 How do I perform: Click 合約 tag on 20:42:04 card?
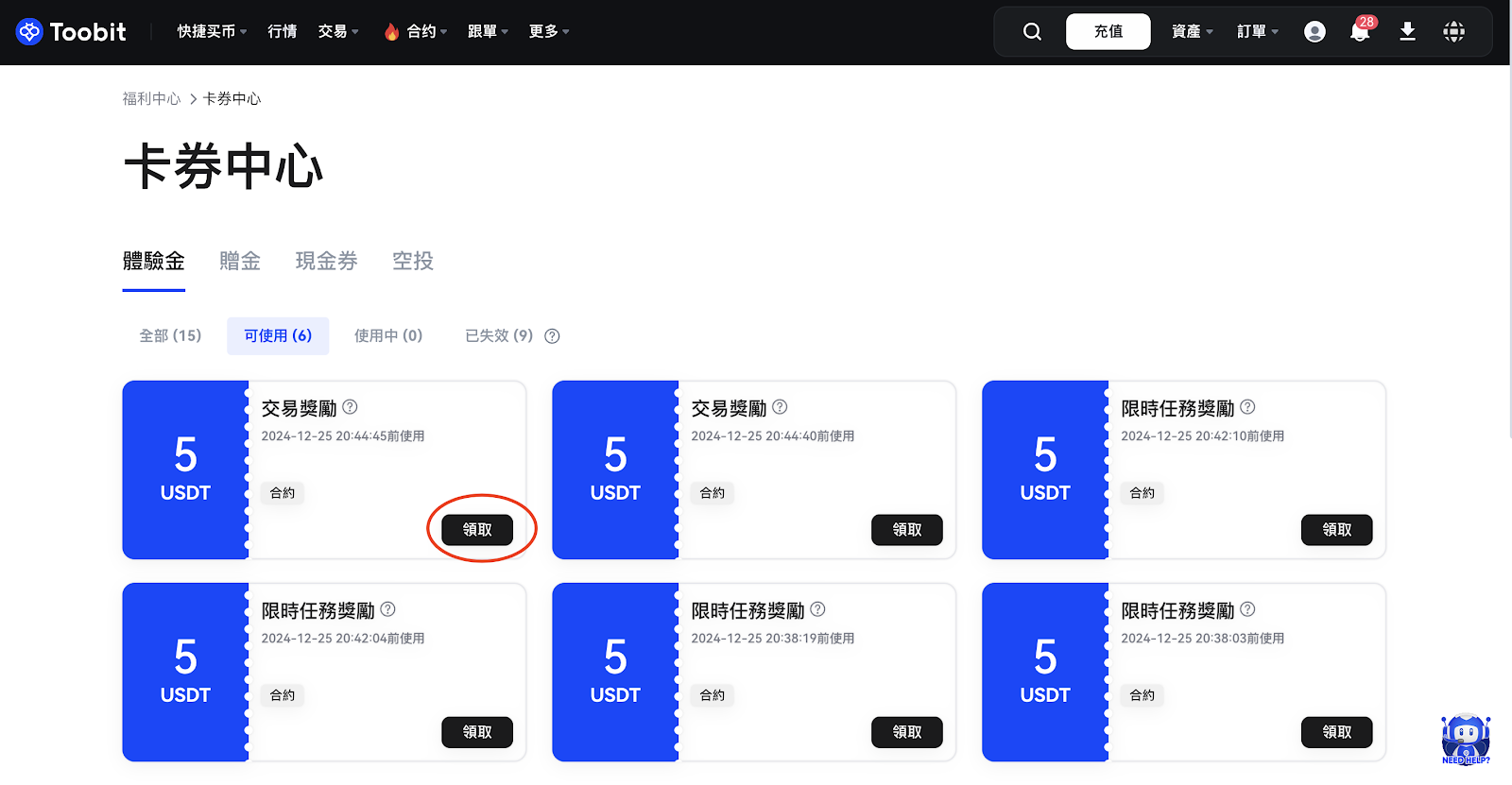(283, 695)
